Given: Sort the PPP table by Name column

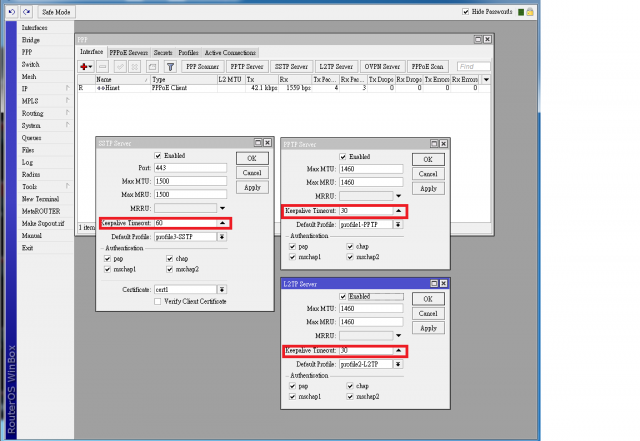Looking at the screenshot, I should 122,80.
